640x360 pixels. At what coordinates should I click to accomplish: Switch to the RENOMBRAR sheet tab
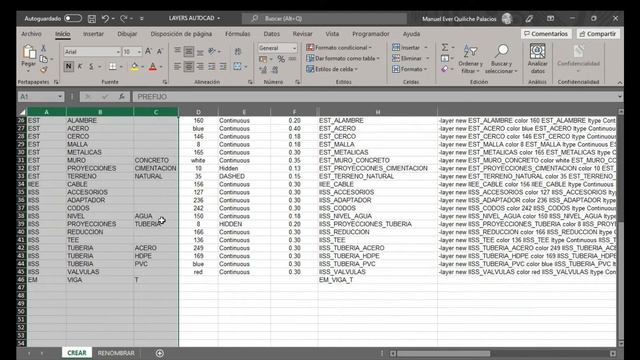pos(116,353)
